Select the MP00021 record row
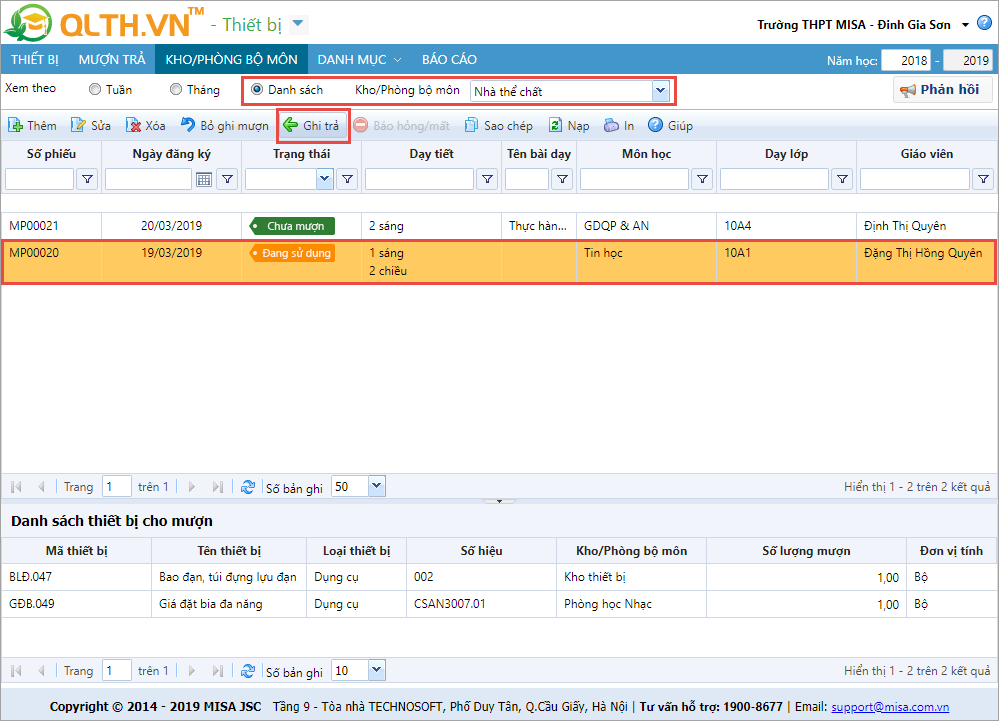 (499, 226)
